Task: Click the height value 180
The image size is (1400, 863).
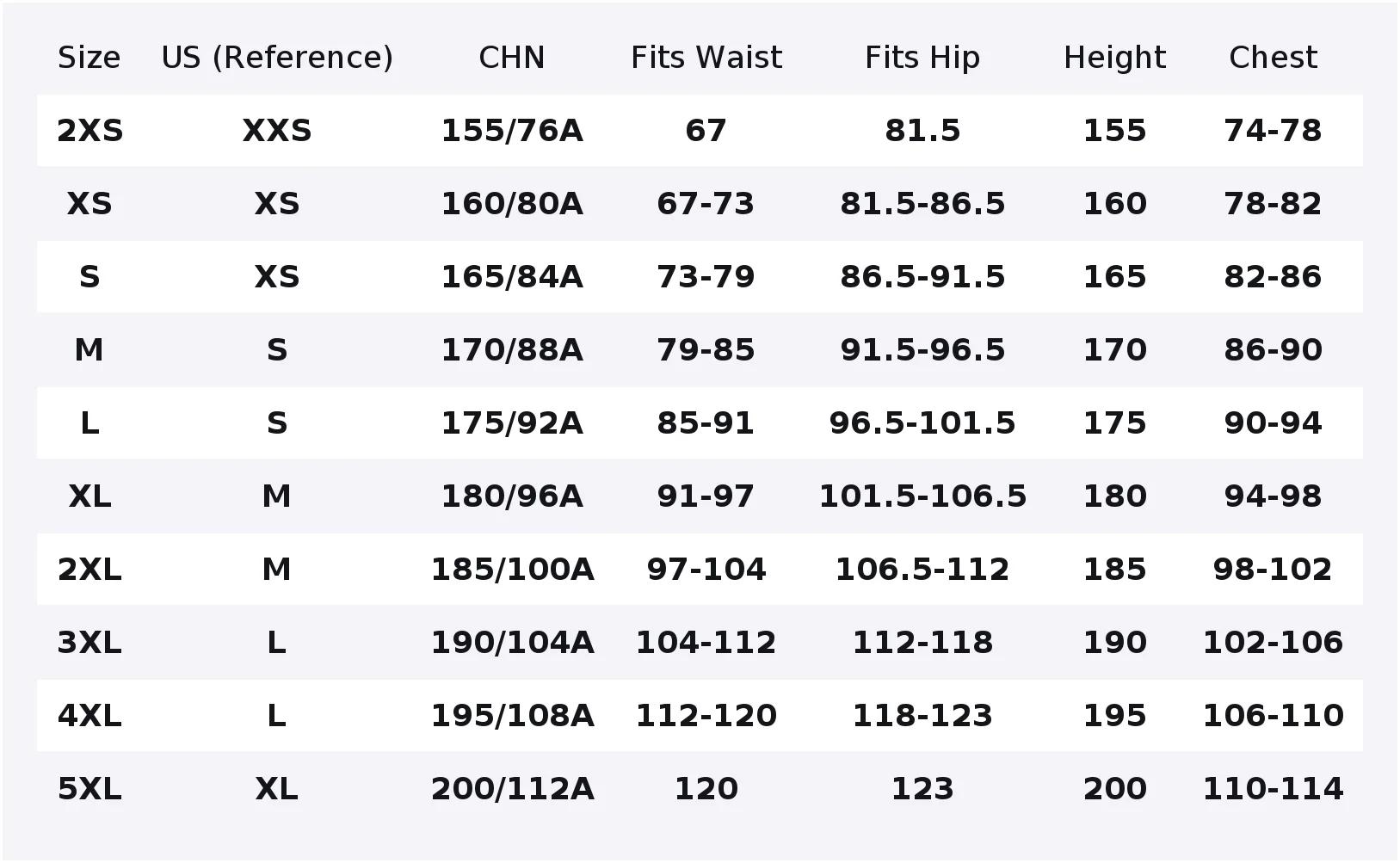Action: [1114, 496]
